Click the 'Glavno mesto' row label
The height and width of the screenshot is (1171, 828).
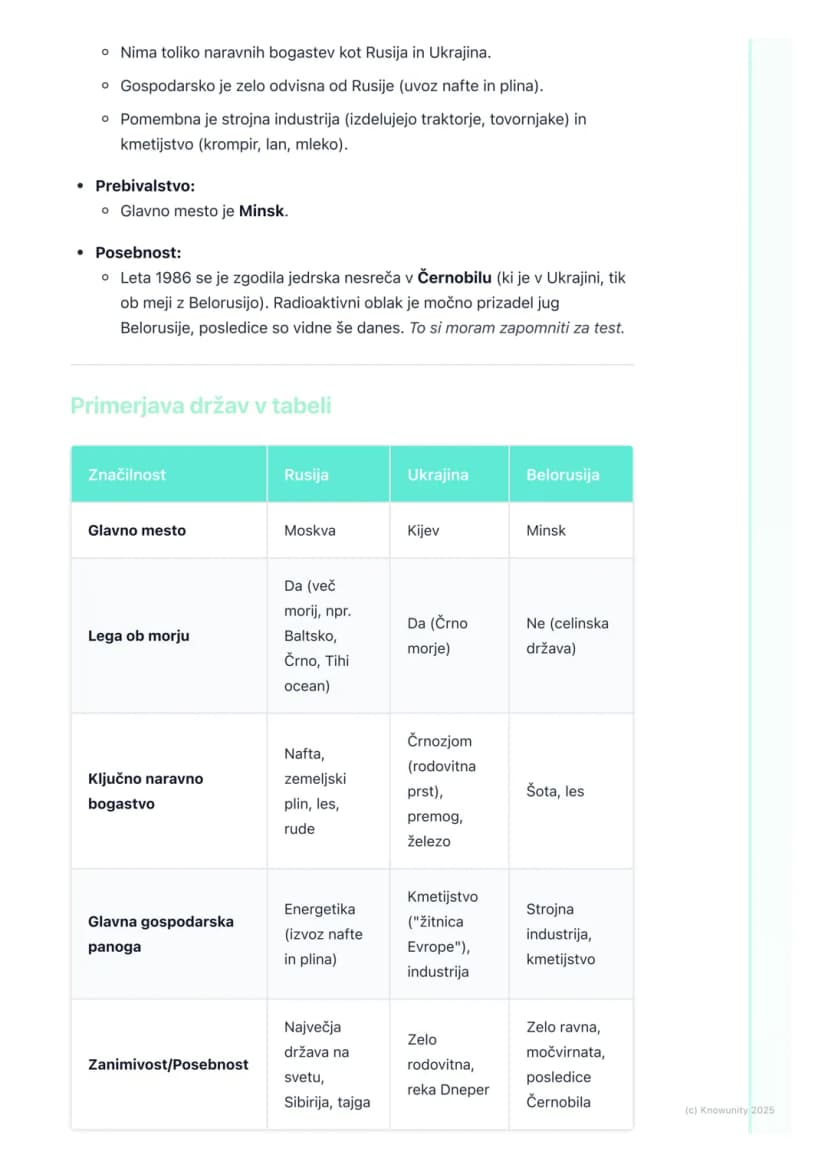tap(137, 530)
